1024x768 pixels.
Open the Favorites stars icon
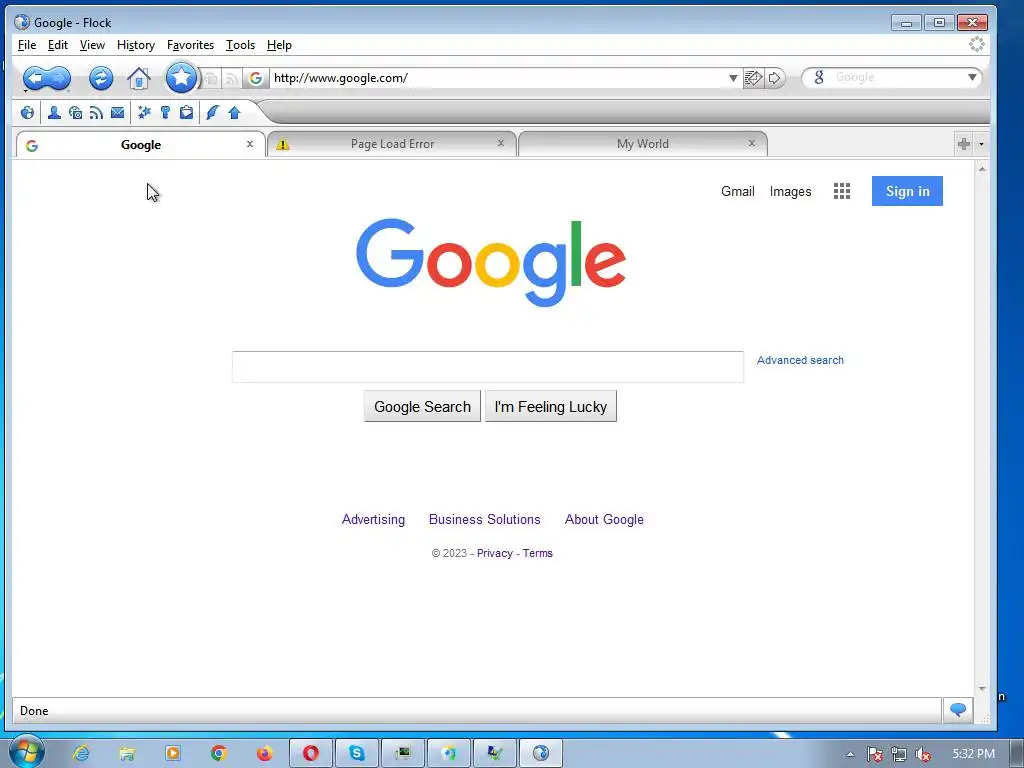pos(144,112)
